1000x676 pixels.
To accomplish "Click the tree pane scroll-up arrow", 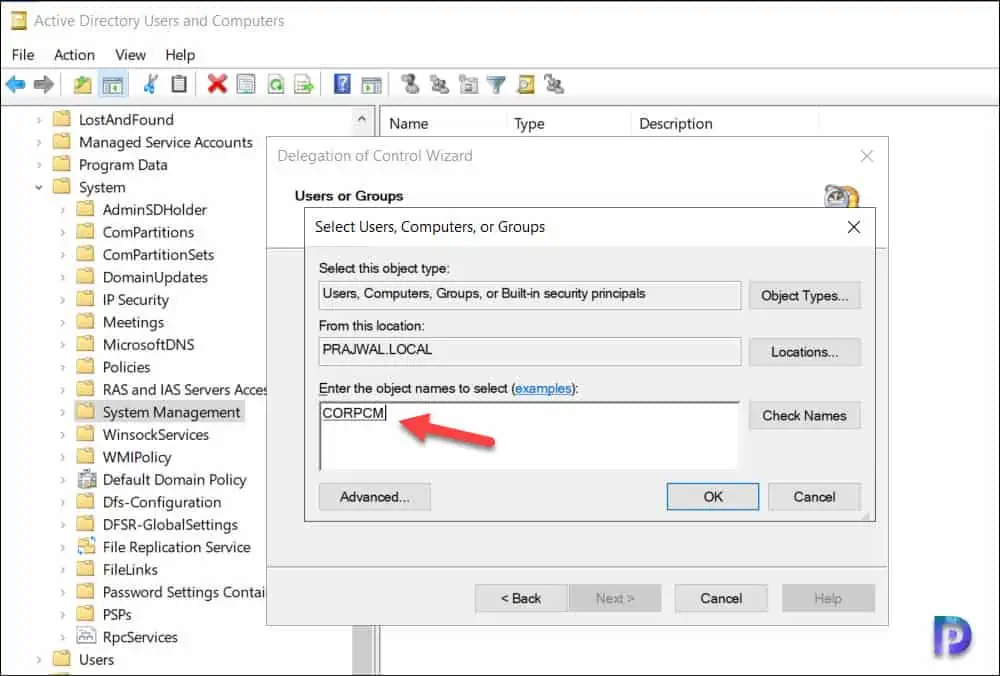I will [x=362, y=119].
